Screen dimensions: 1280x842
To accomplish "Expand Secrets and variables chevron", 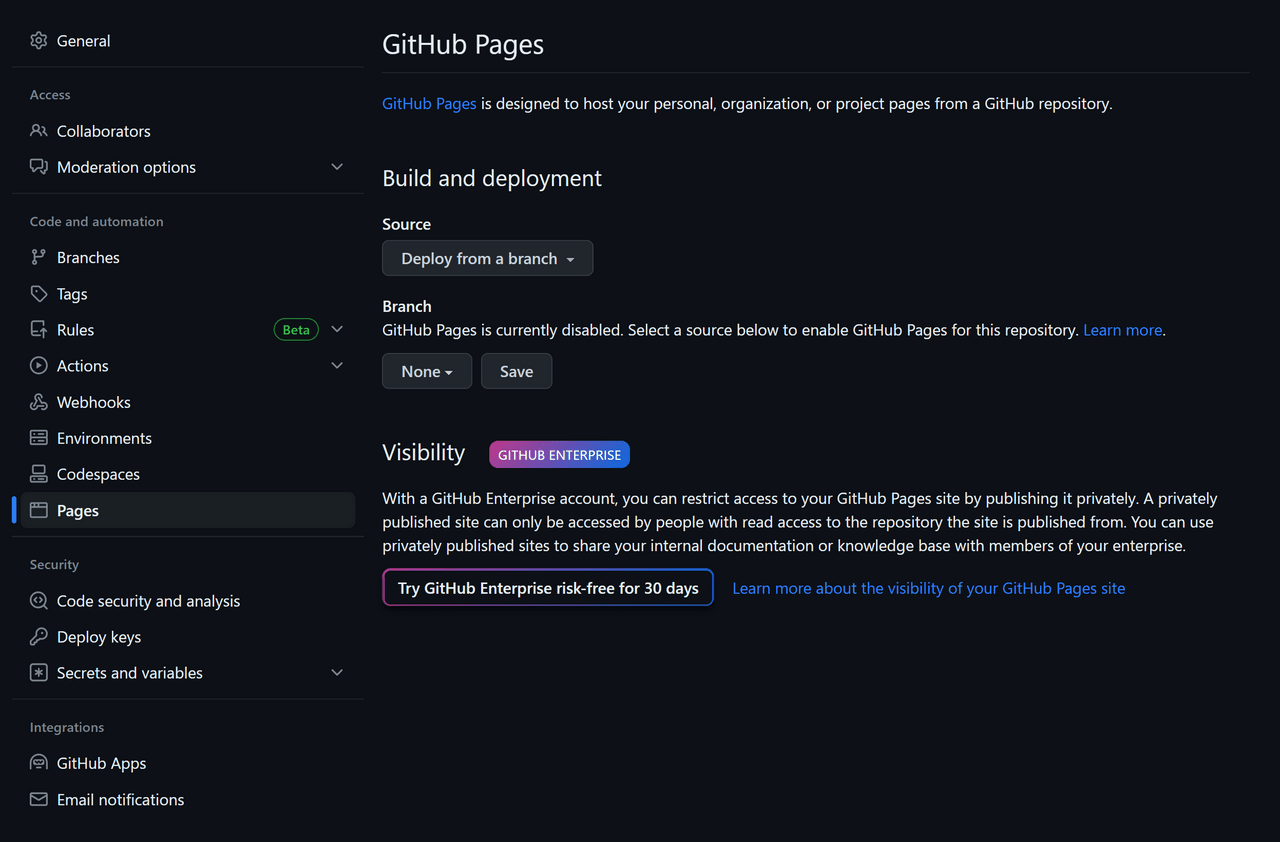I will click(x=337, y=673).
